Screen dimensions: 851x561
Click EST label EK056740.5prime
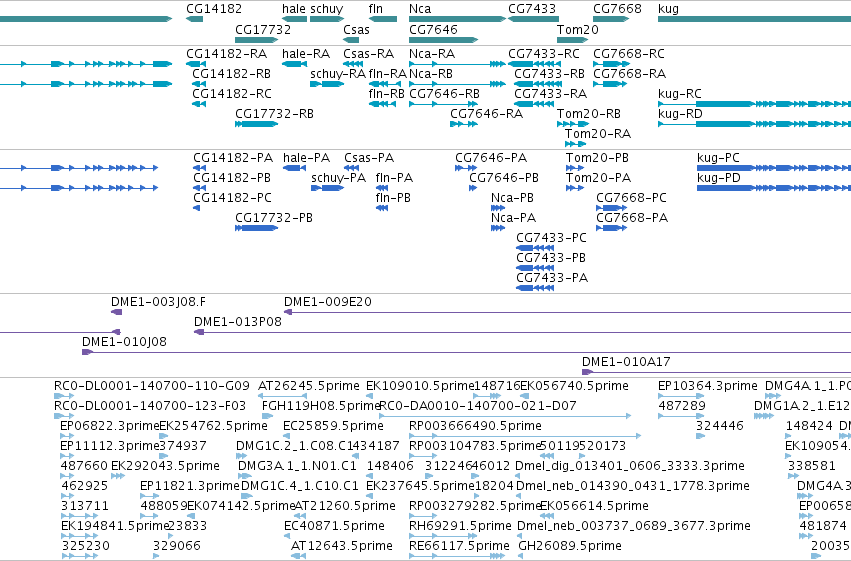[x=574, y=387]
